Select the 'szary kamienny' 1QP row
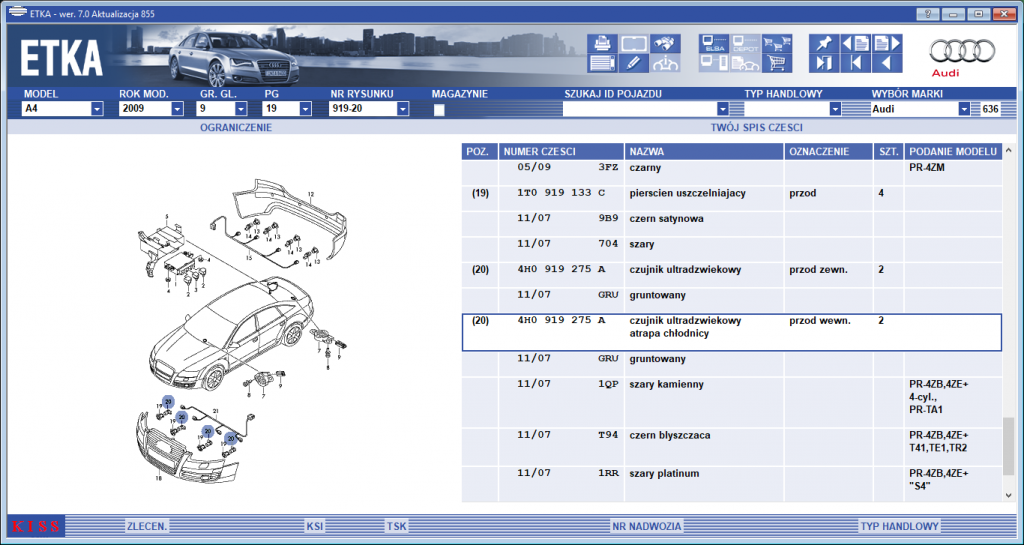The width and height of the screenshot is (1024, 545). (x=731, y=402)
